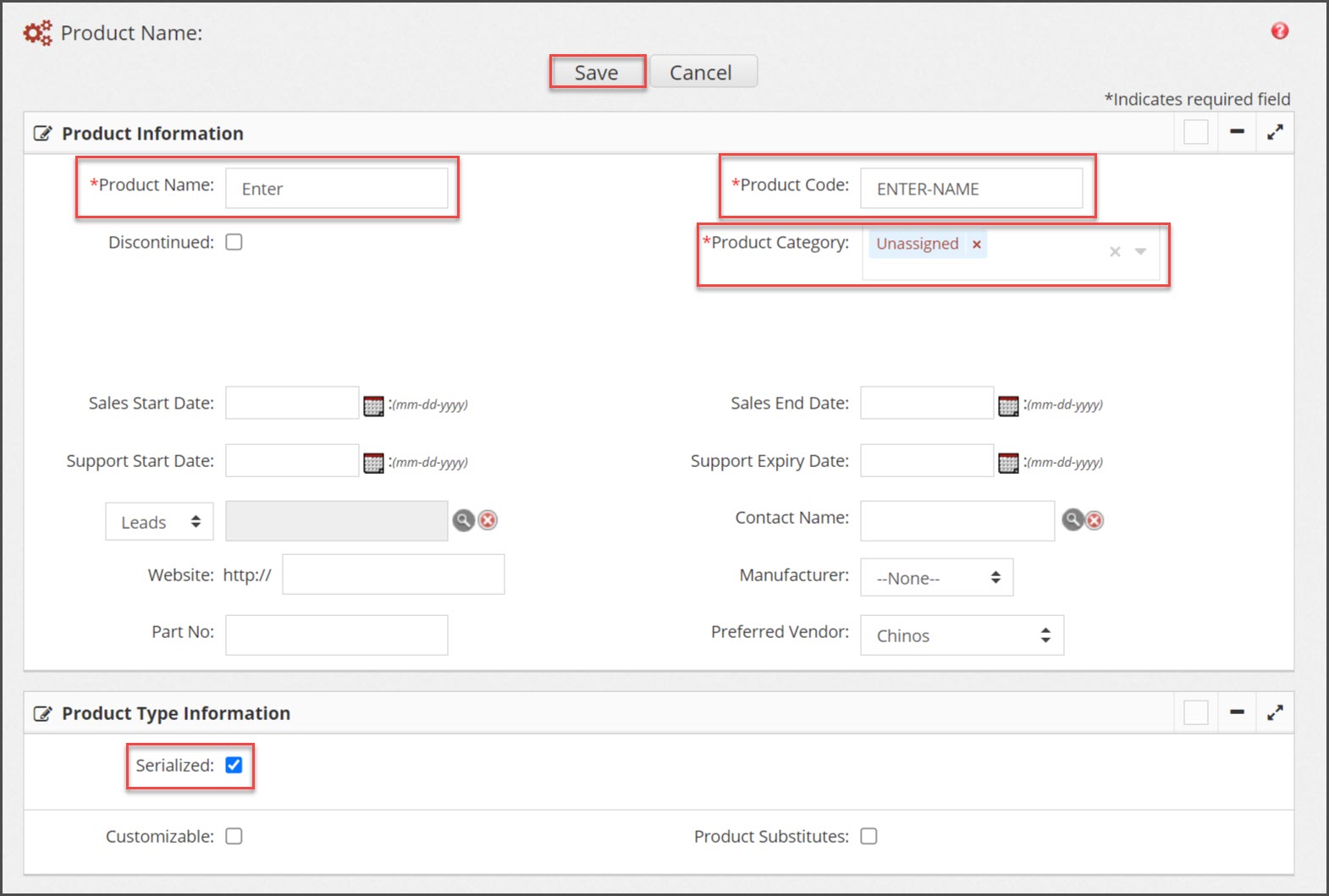1329x896 pixels.
Task: Click the Product Type Information section heading
Action: [176, 713]
